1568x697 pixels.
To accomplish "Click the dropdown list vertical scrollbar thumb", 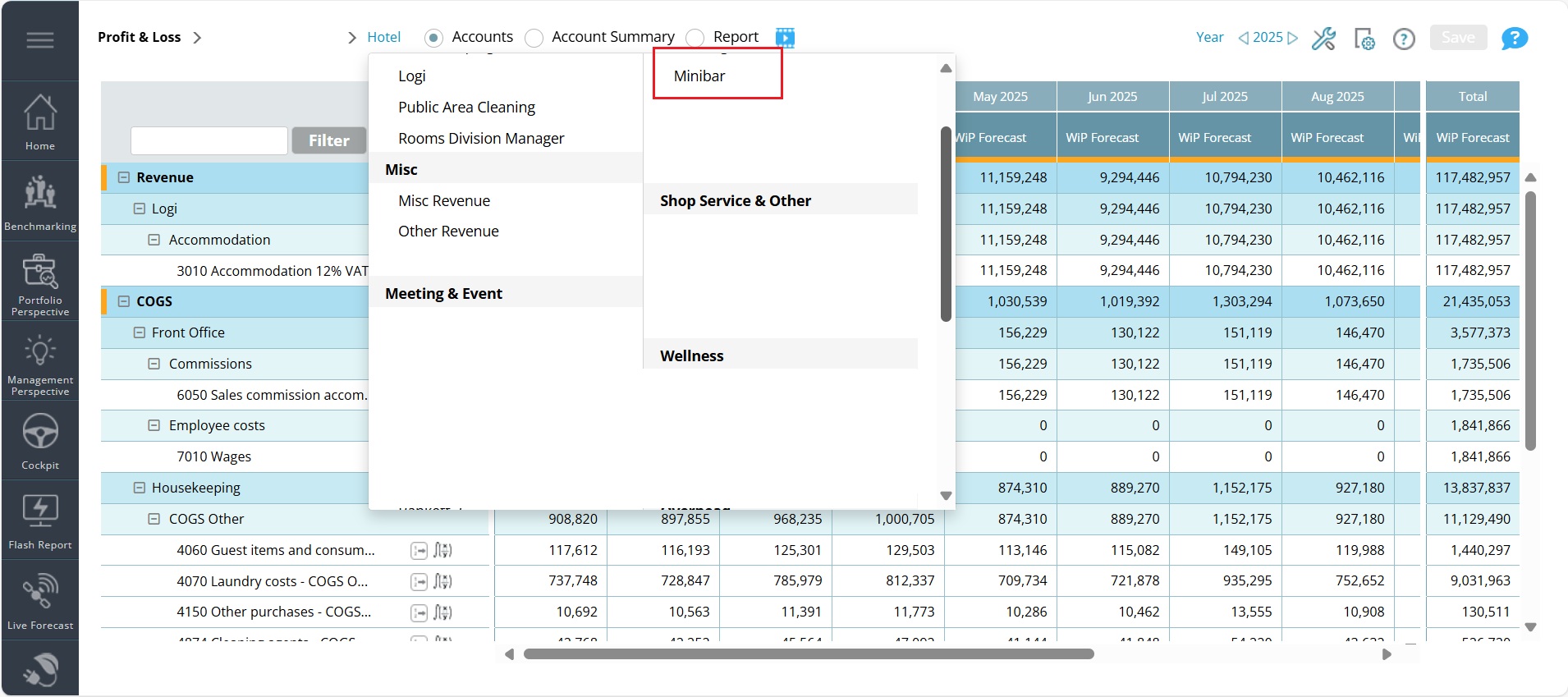I will tap(946, 223).
